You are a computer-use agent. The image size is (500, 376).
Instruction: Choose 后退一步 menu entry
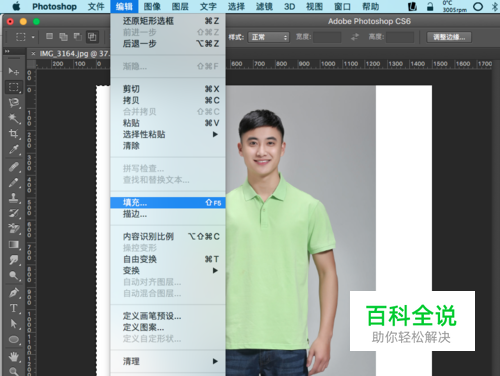point(168,44)
